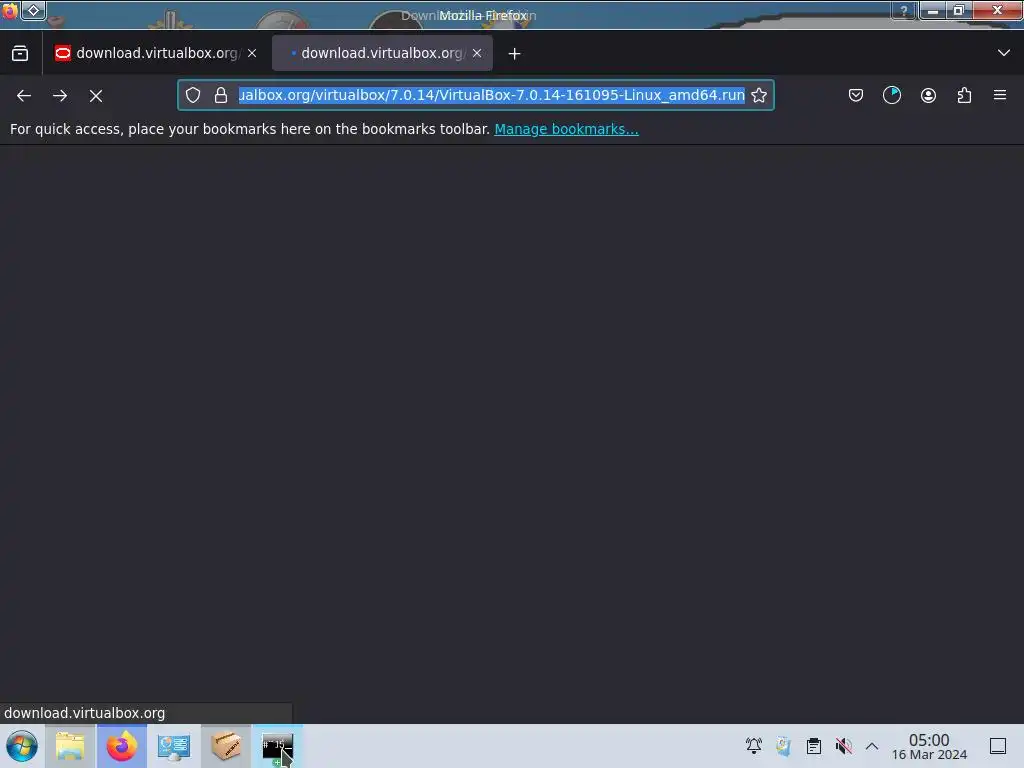Open file manager from taskbar

(70, 746)
